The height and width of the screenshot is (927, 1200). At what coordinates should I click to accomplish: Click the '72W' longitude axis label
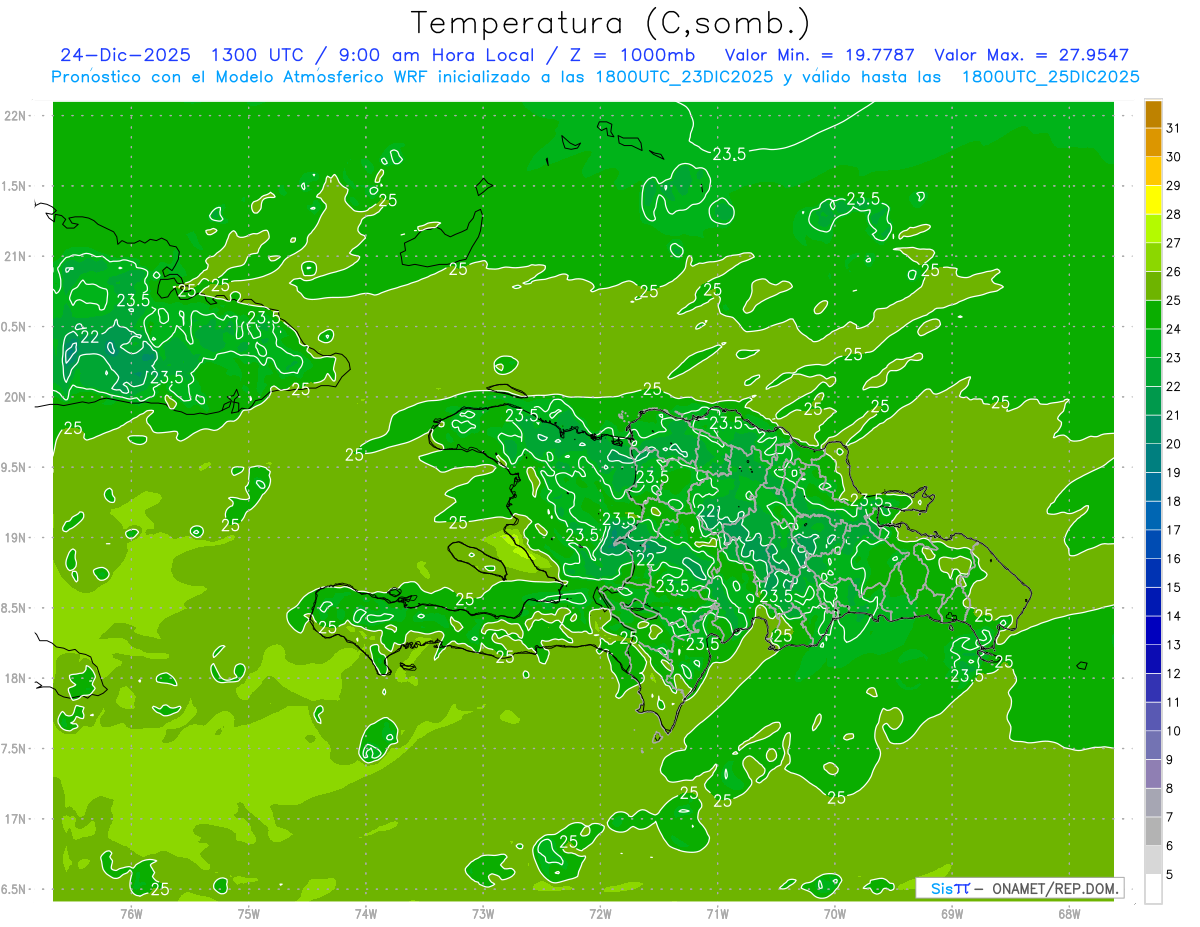pos(600,913)
